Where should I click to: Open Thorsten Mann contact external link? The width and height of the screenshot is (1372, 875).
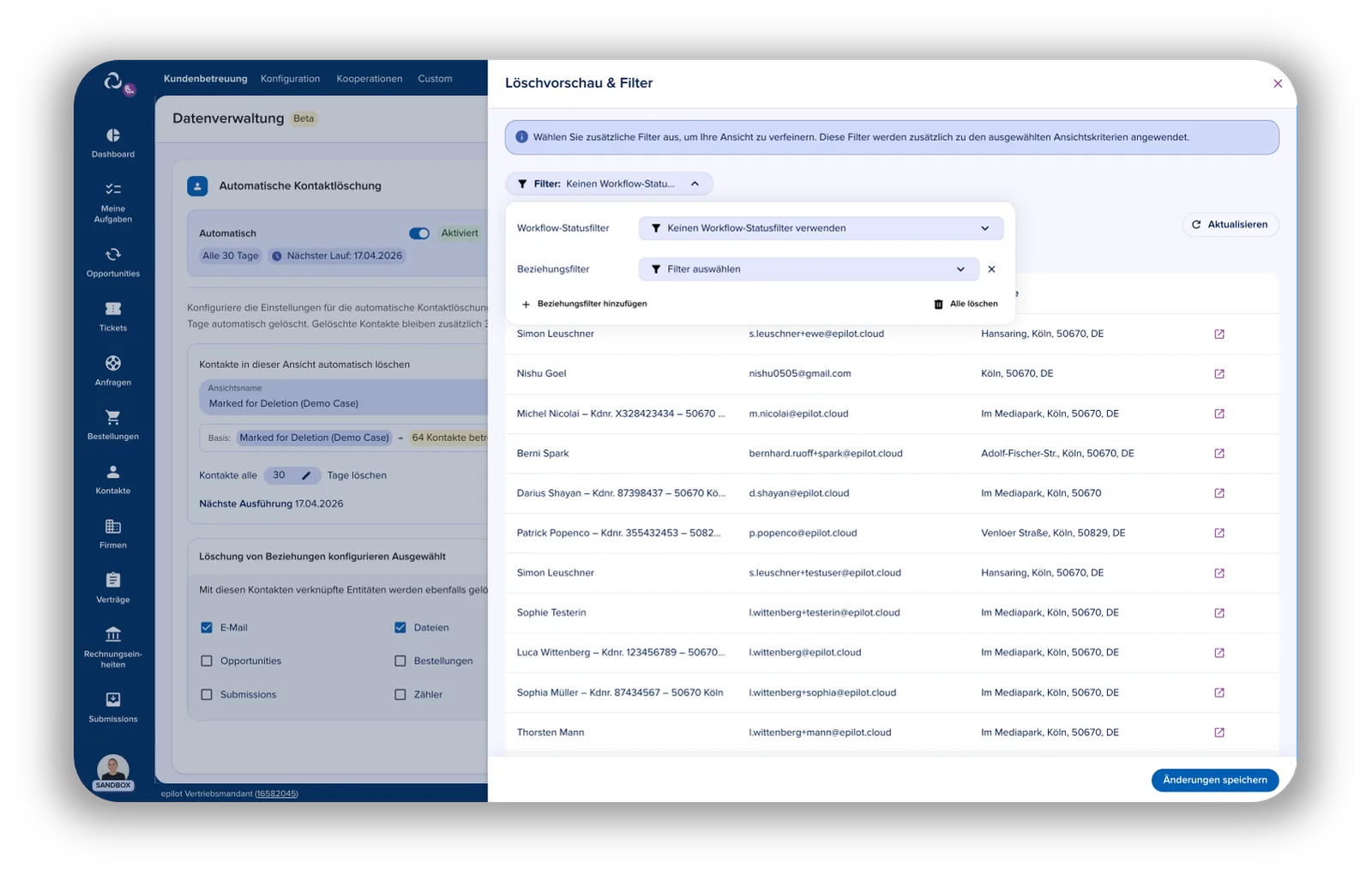click(1219, 733)
